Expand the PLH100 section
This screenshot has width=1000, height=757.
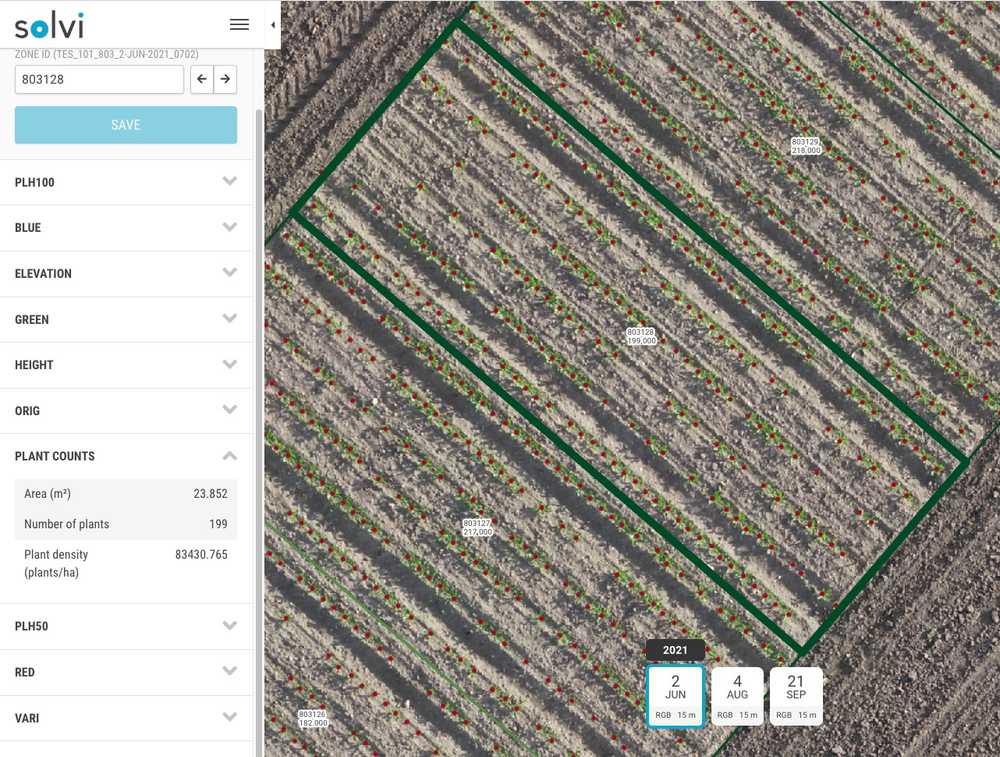click(126, 182)
